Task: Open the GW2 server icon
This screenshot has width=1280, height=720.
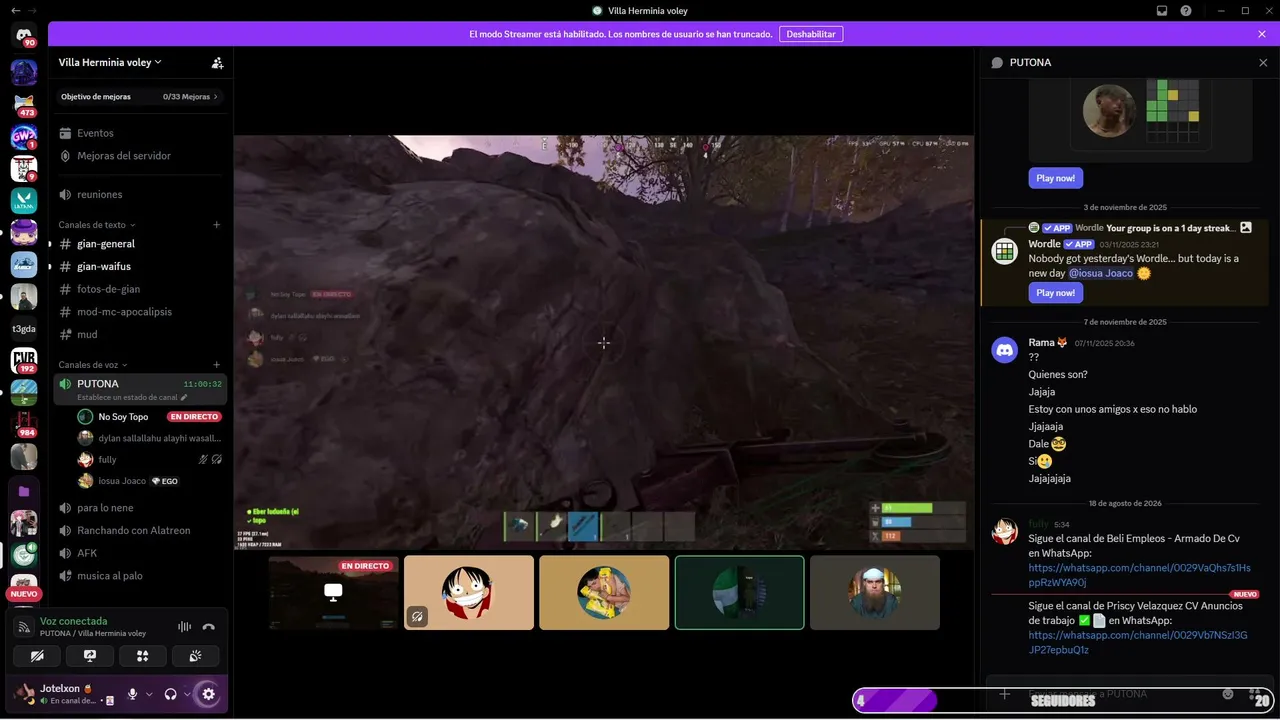Action: coord(24,137)
